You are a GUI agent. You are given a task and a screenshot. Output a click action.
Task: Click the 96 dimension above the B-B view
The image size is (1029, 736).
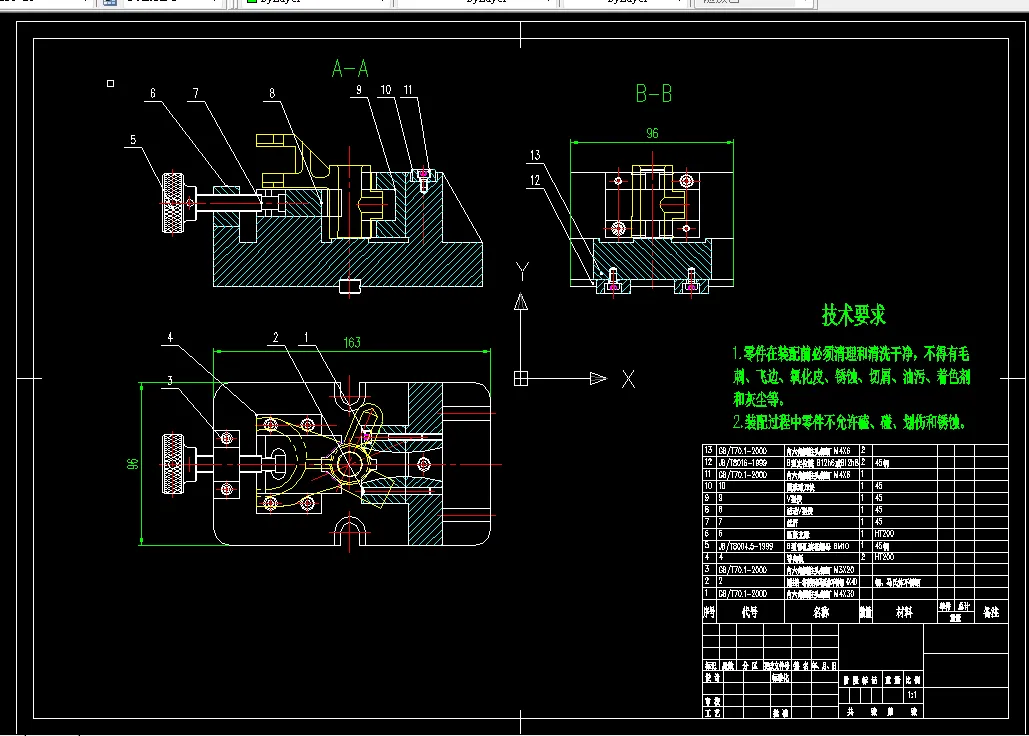(x=652, y=133)
